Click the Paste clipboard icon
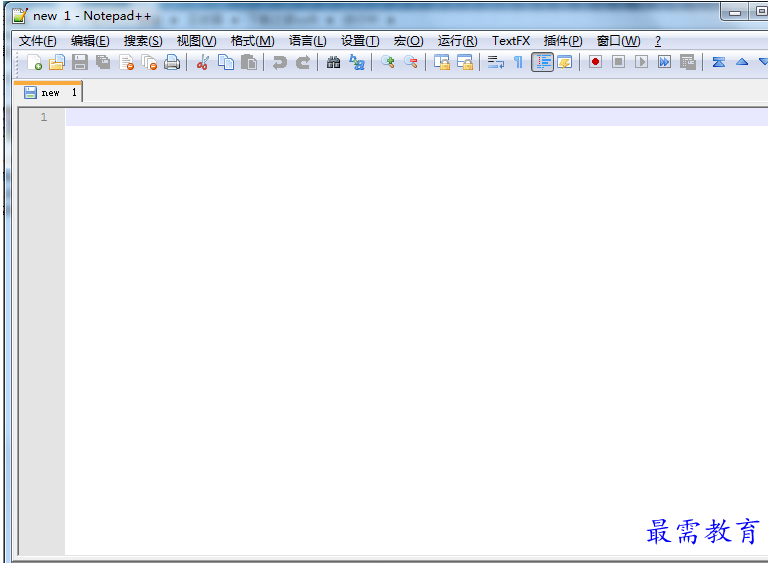Screen dimensions: 768x563 pyautogui.click(x=249, y=62)
